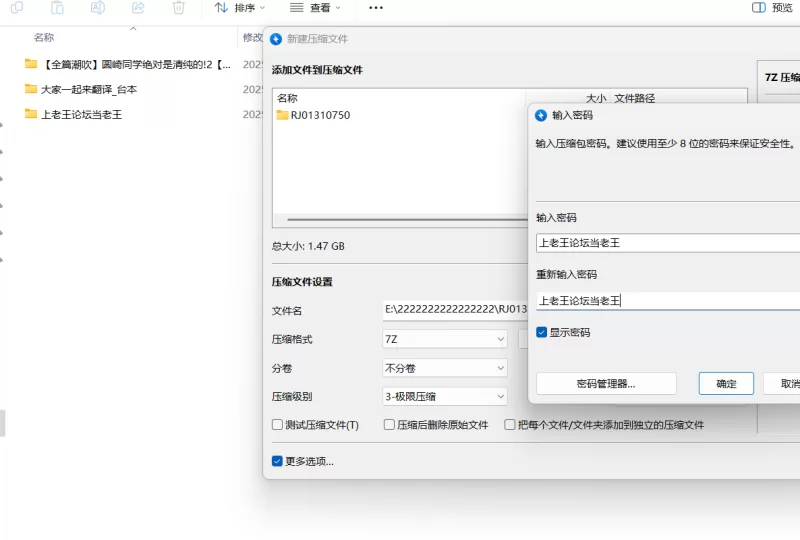Click the delete trash icon in toolbar
This screenshot has height=540, width=800.
178,8
